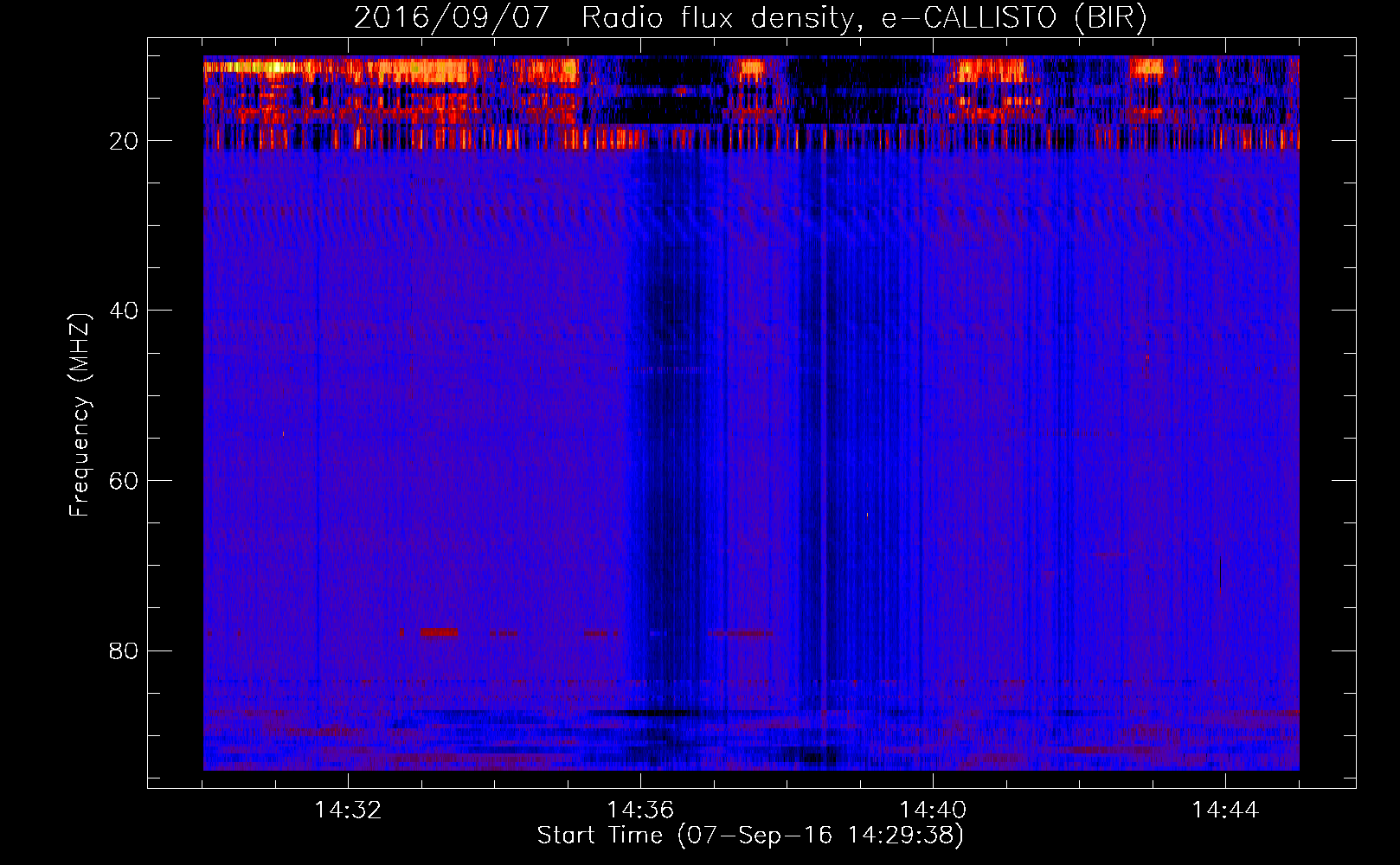Click the plot title "2016/09/07 Radio flux density, e-CALLISTO (BIR)"

(750, 18)
